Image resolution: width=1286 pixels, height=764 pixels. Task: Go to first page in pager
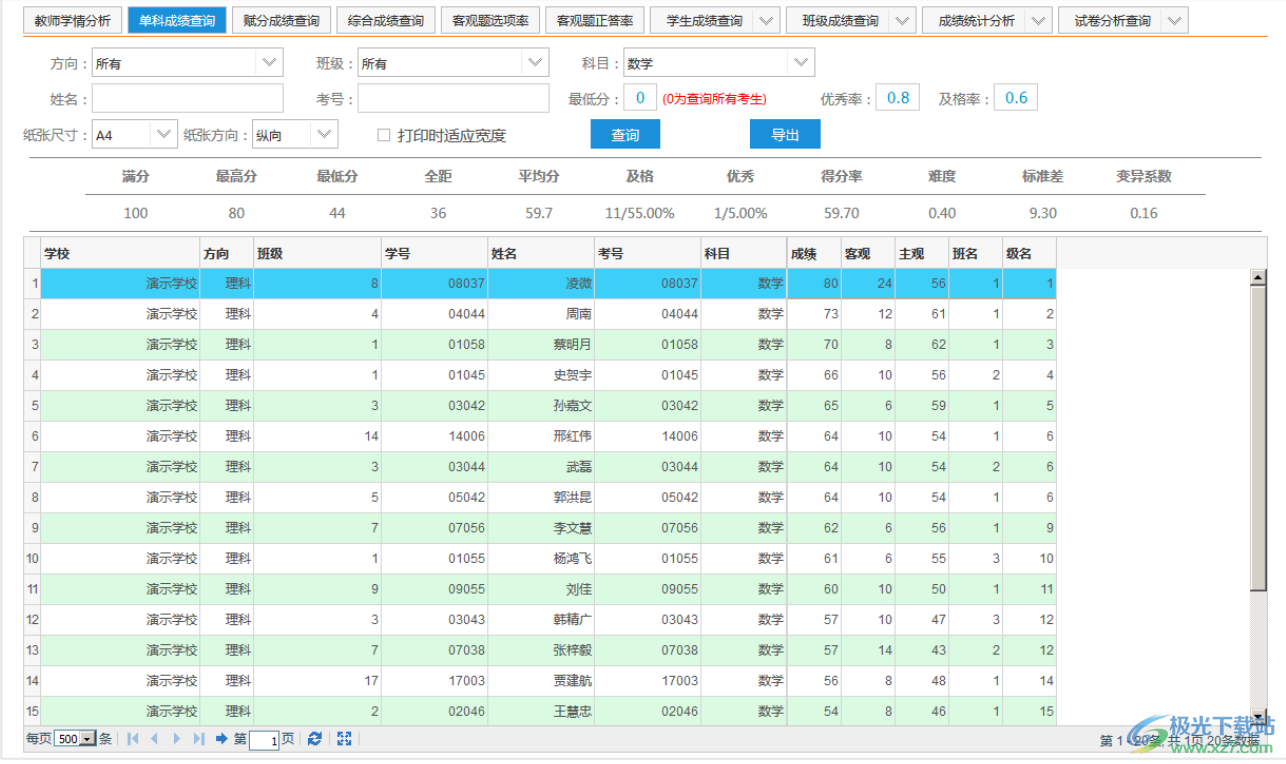[133, 739]
